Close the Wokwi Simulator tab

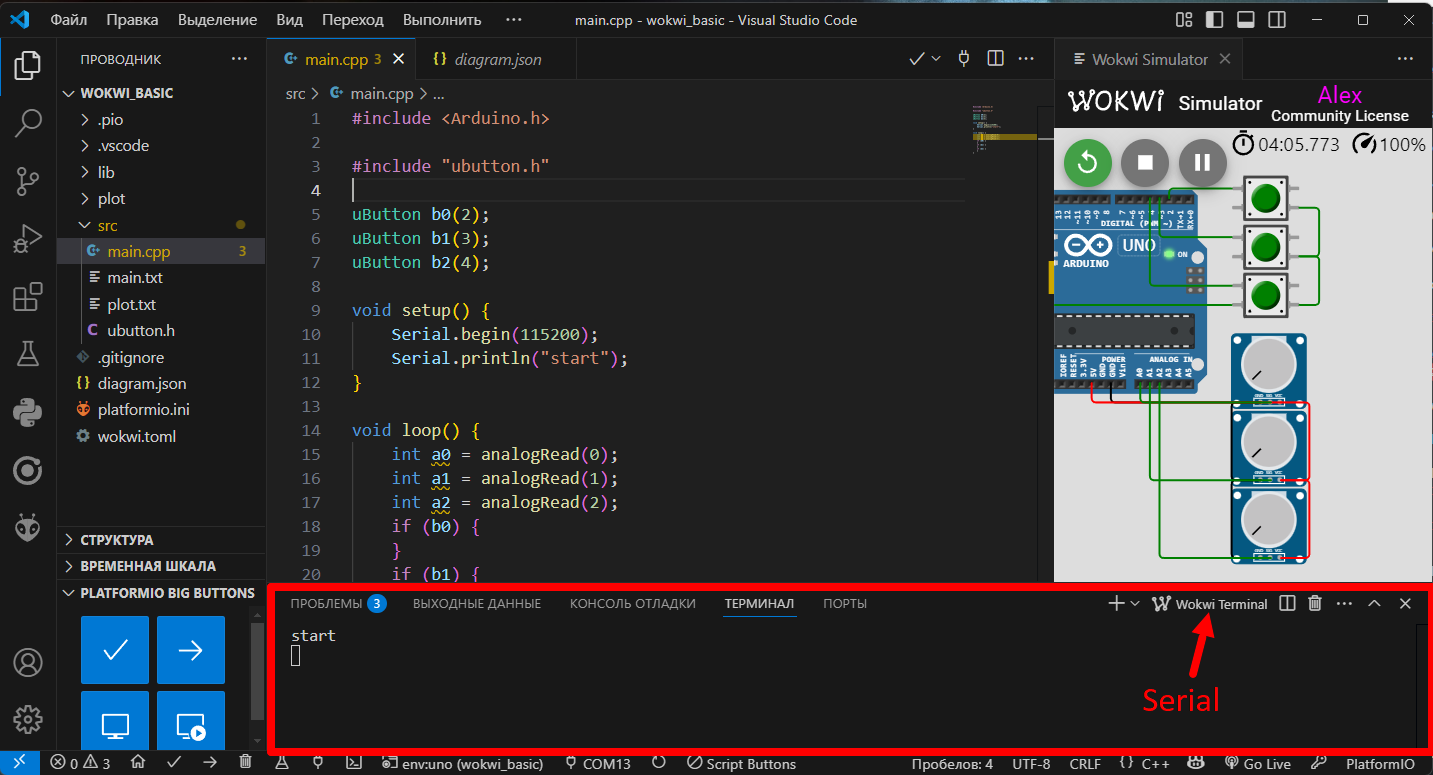point(1225,59)
